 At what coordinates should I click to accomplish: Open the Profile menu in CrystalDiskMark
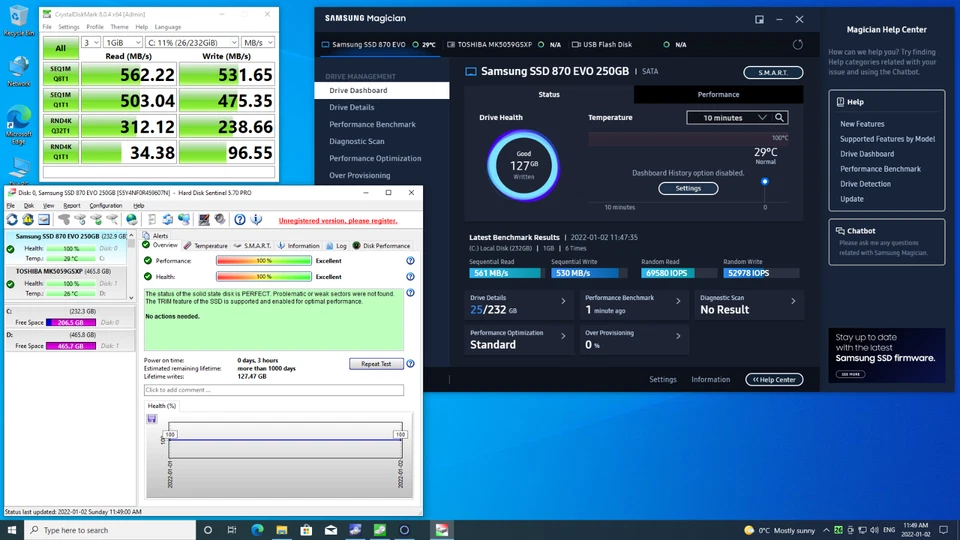click(x=94, y=27)
